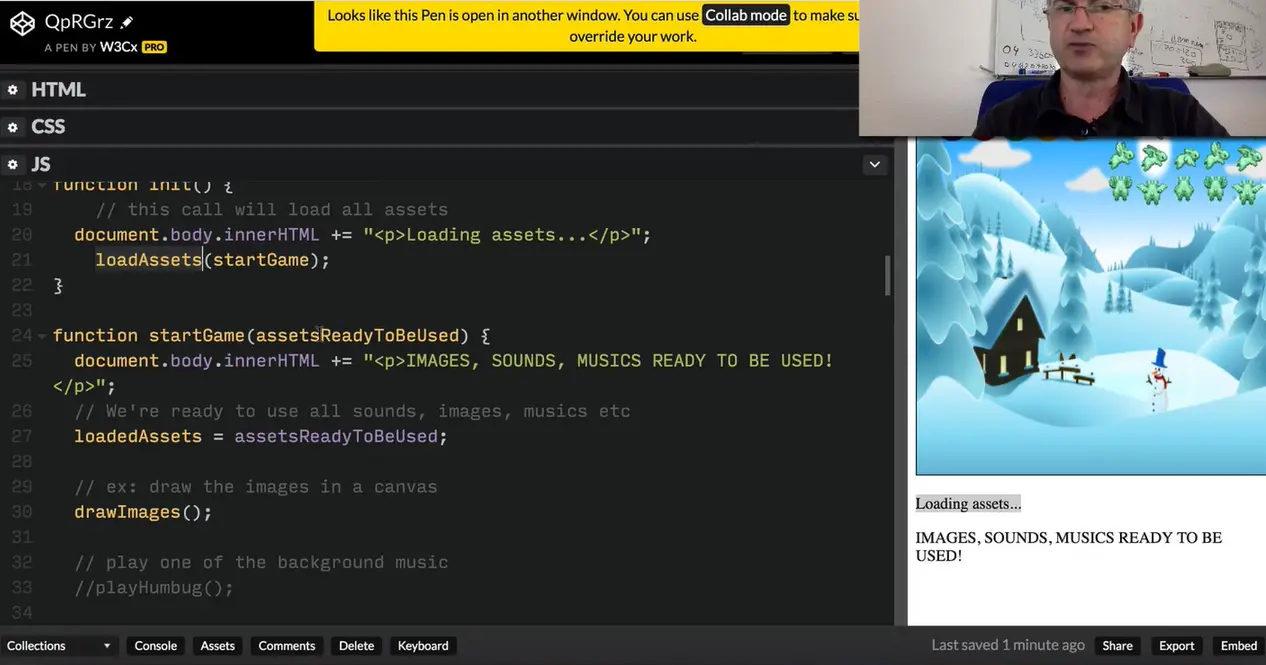Click the Delete button
Viewport: 1266px width, 665px height.
coord(356,646)
